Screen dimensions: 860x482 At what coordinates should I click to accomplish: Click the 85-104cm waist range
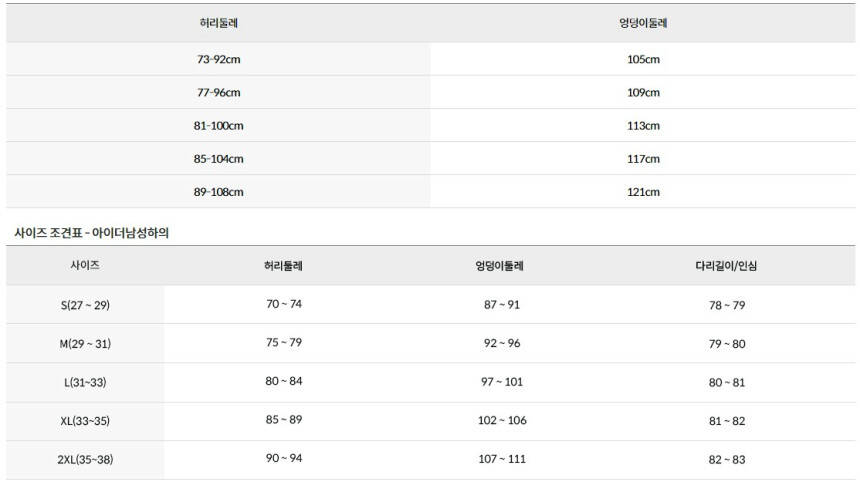[219, 159]
